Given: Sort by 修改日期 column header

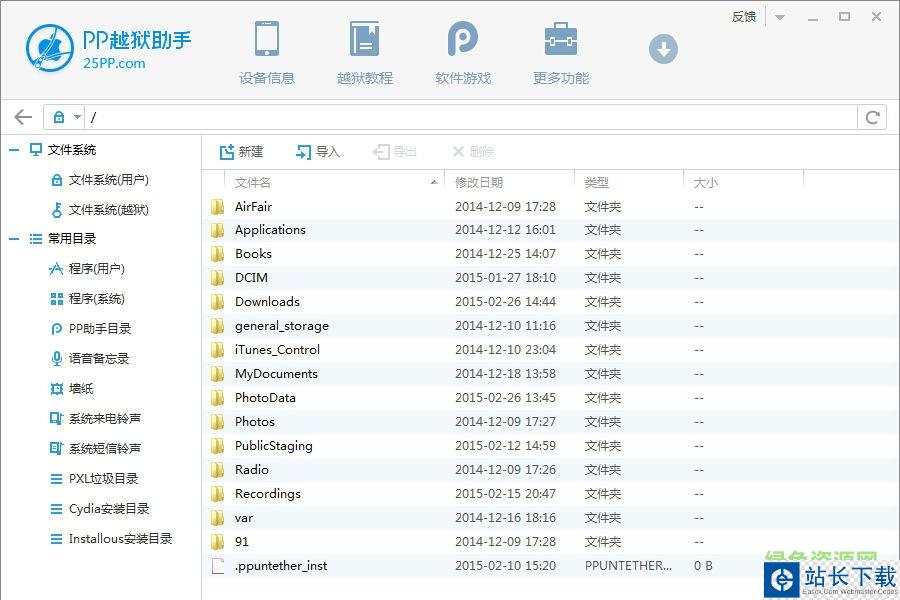Looking at the screenshot, I should 479,183.
